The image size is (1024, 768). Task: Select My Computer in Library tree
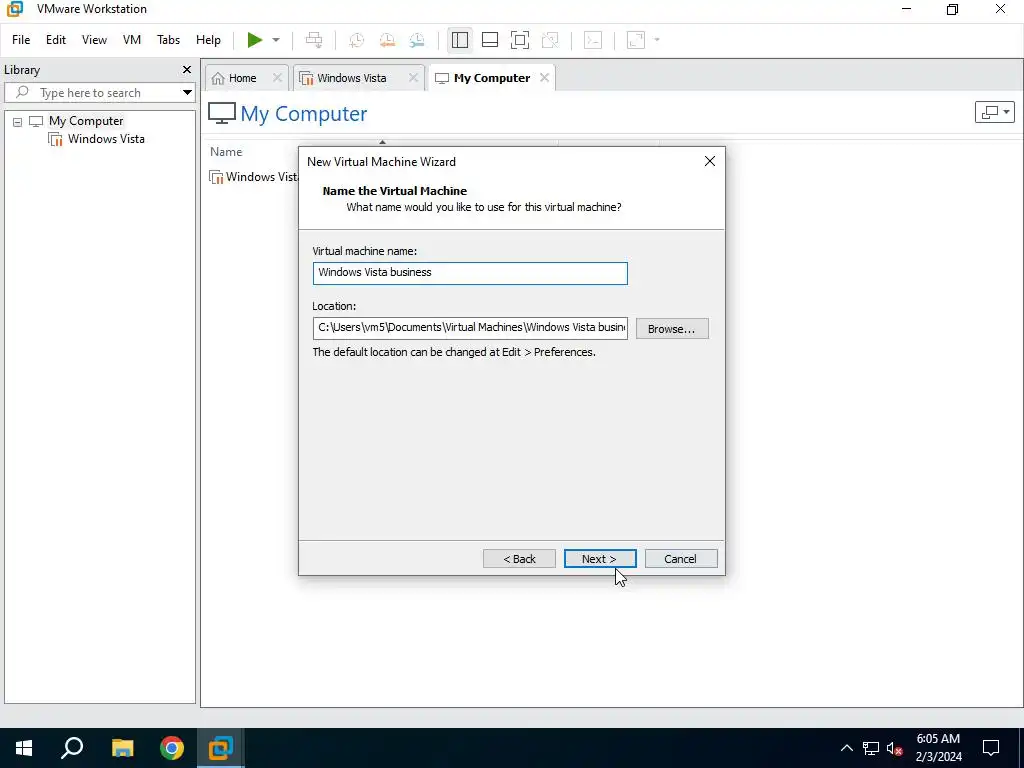click(86, 121)
